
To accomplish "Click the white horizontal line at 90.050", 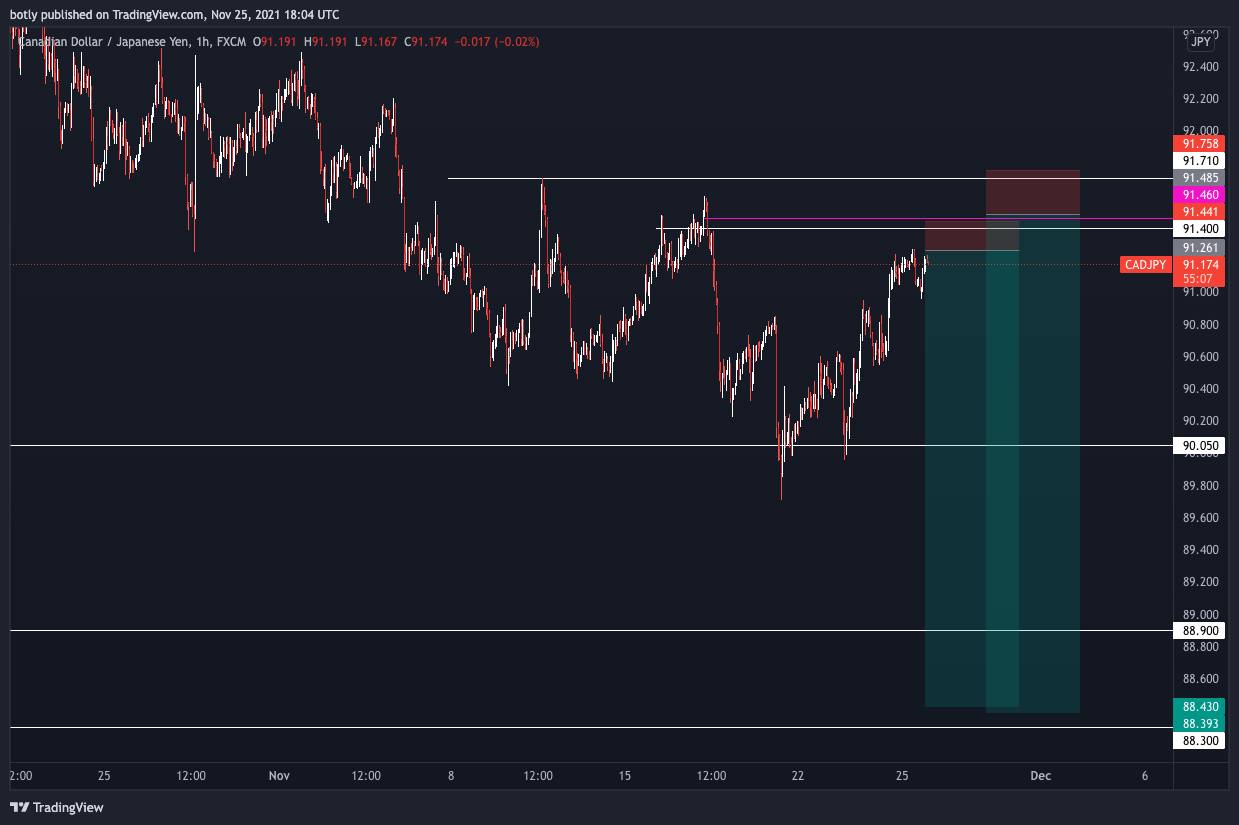I will (590, 445).
